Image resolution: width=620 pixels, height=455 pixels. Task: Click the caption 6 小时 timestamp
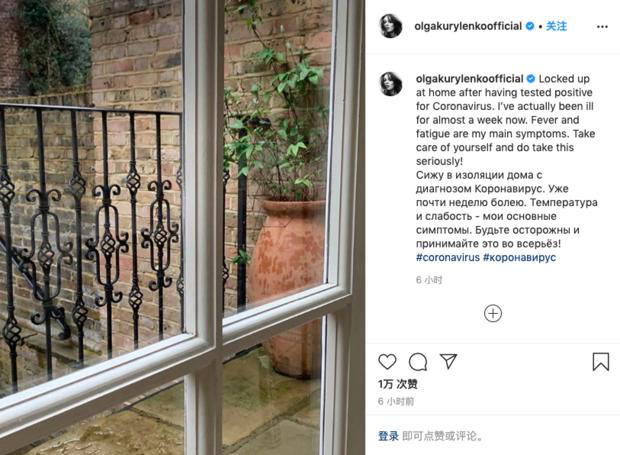(x=429, y=280)
